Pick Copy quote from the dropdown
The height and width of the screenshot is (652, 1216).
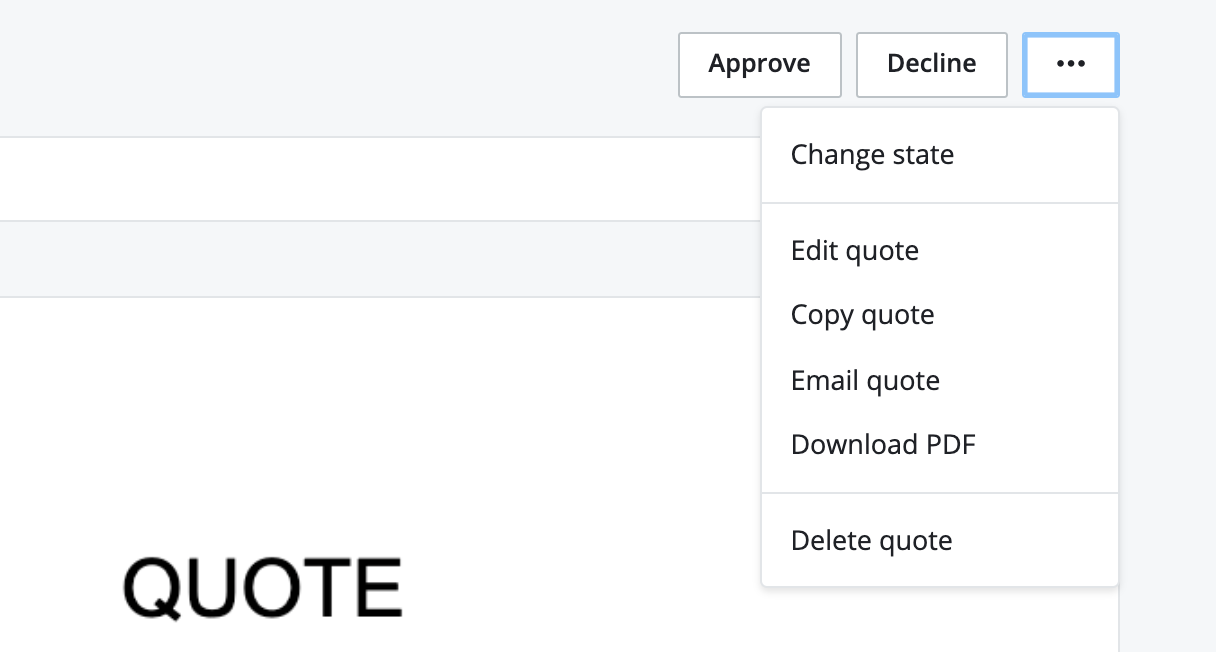pos(862,315)
